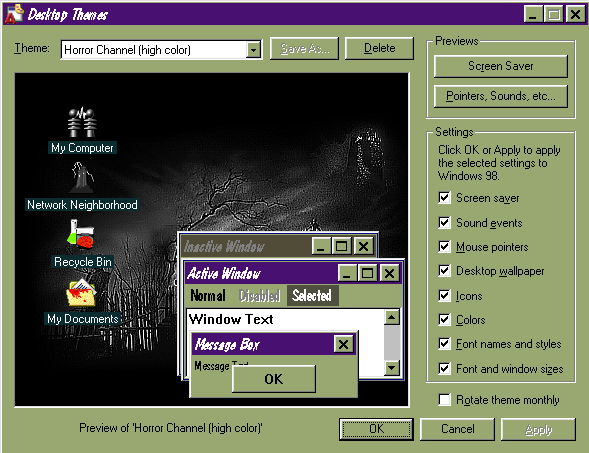Click the preview scrollbar up arrow
This screenshot has height=453, width=589.
click(x=392, y=317)
